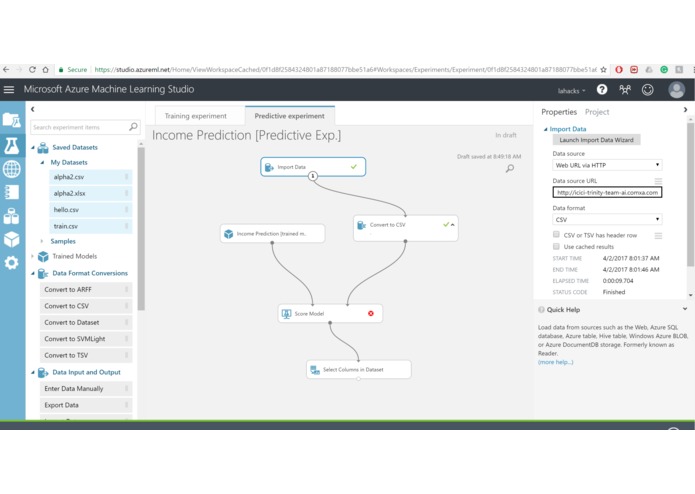
Task: Click the canvas search magnifier icon
Action: pos(510,168)
